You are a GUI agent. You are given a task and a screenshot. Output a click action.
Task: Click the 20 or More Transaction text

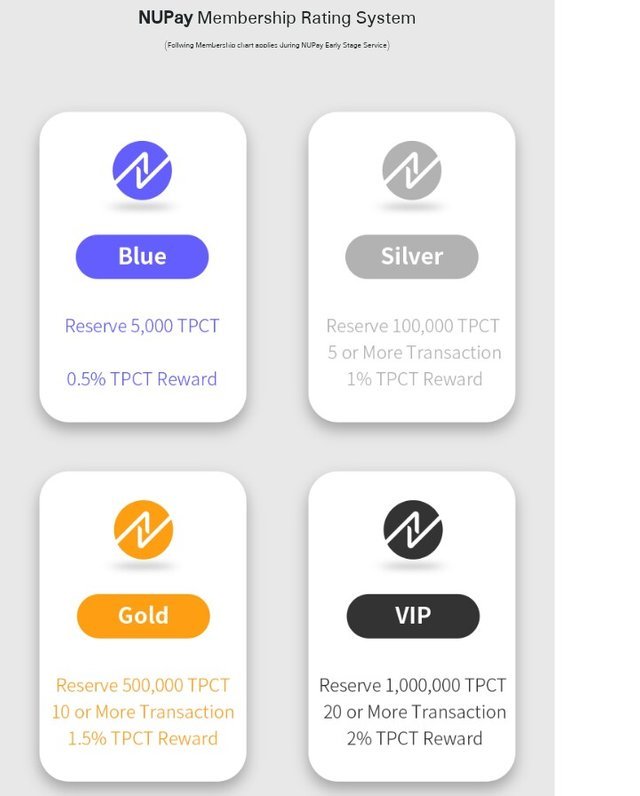(x=414, y=712)
